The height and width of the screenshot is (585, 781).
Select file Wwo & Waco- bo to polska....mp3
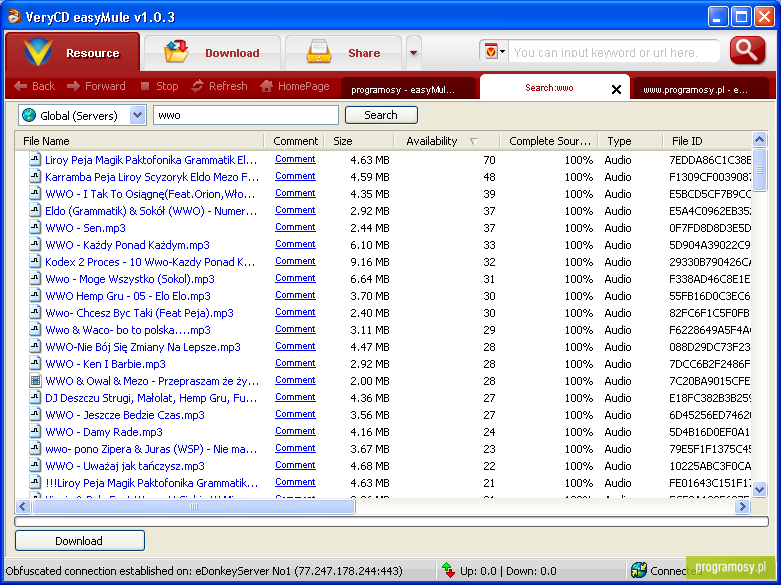click(x=128, y=329)
